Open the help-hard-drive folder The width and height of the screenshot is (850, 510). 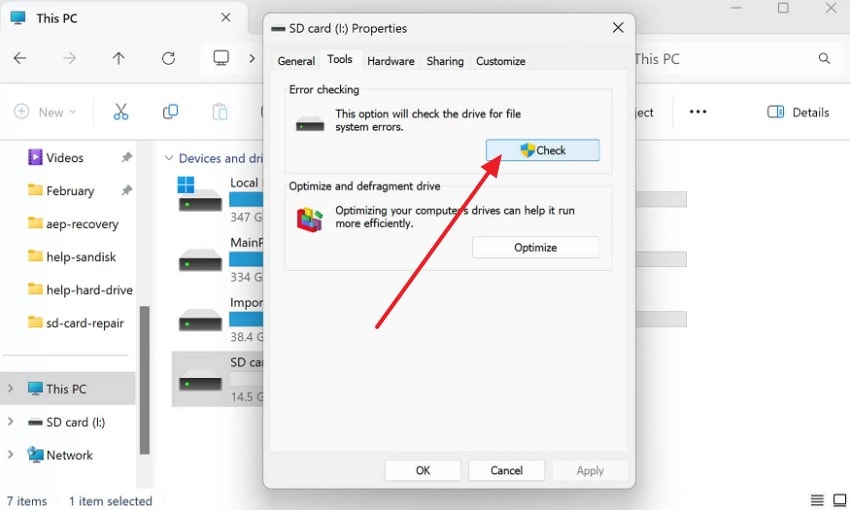tap(80, 290)
